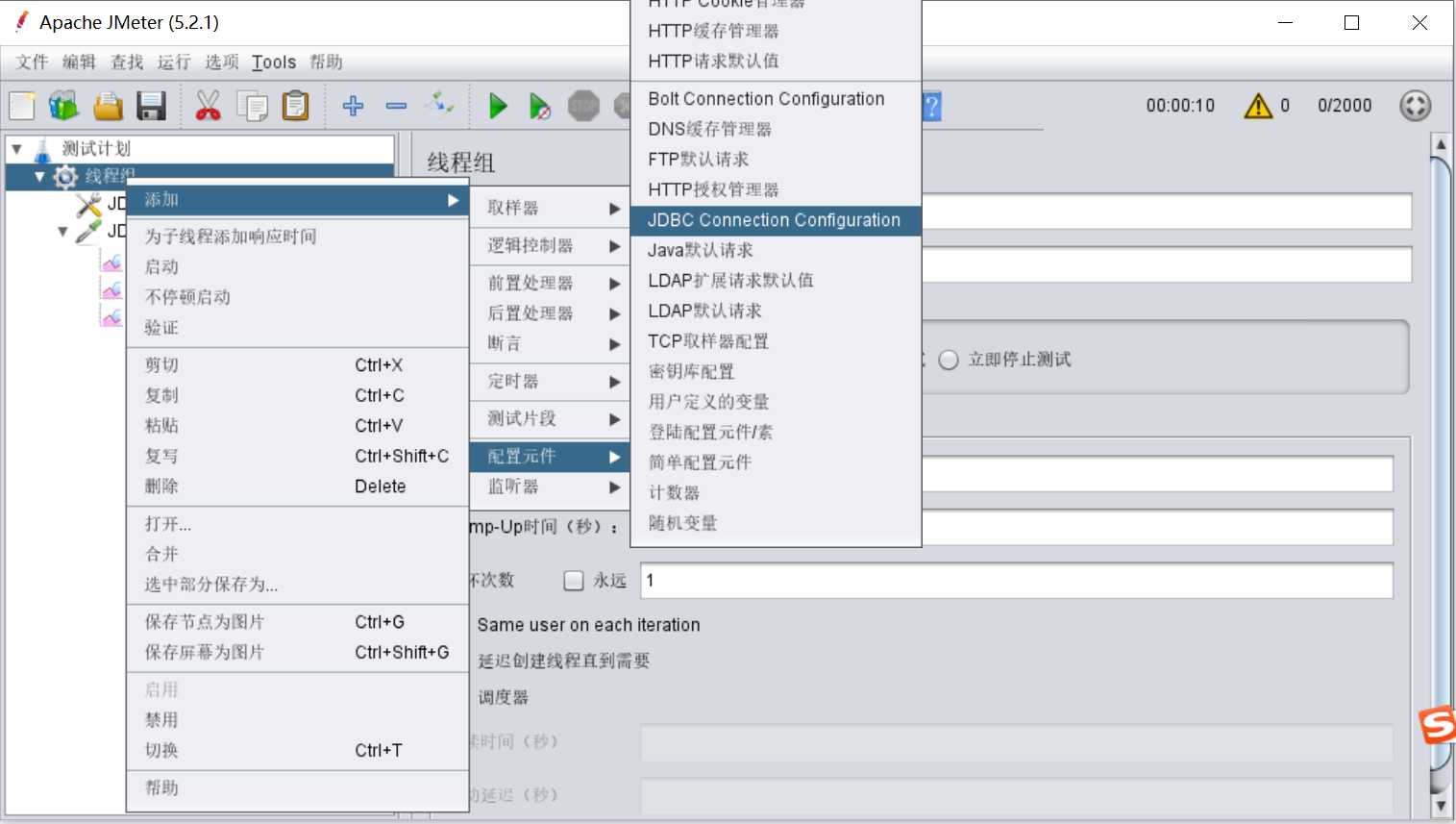
Task: Click the right vertical scrollbar down arrow
Action: [1441, 807]
